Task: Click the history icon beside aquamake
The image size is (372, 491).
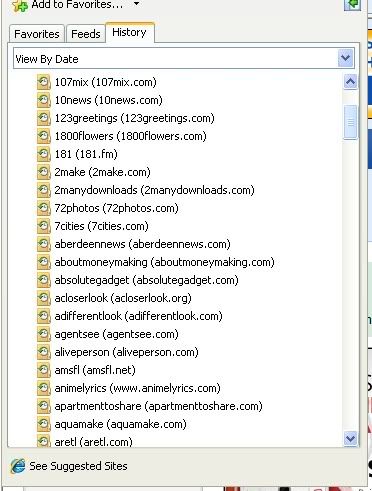Action: point(43,424)
